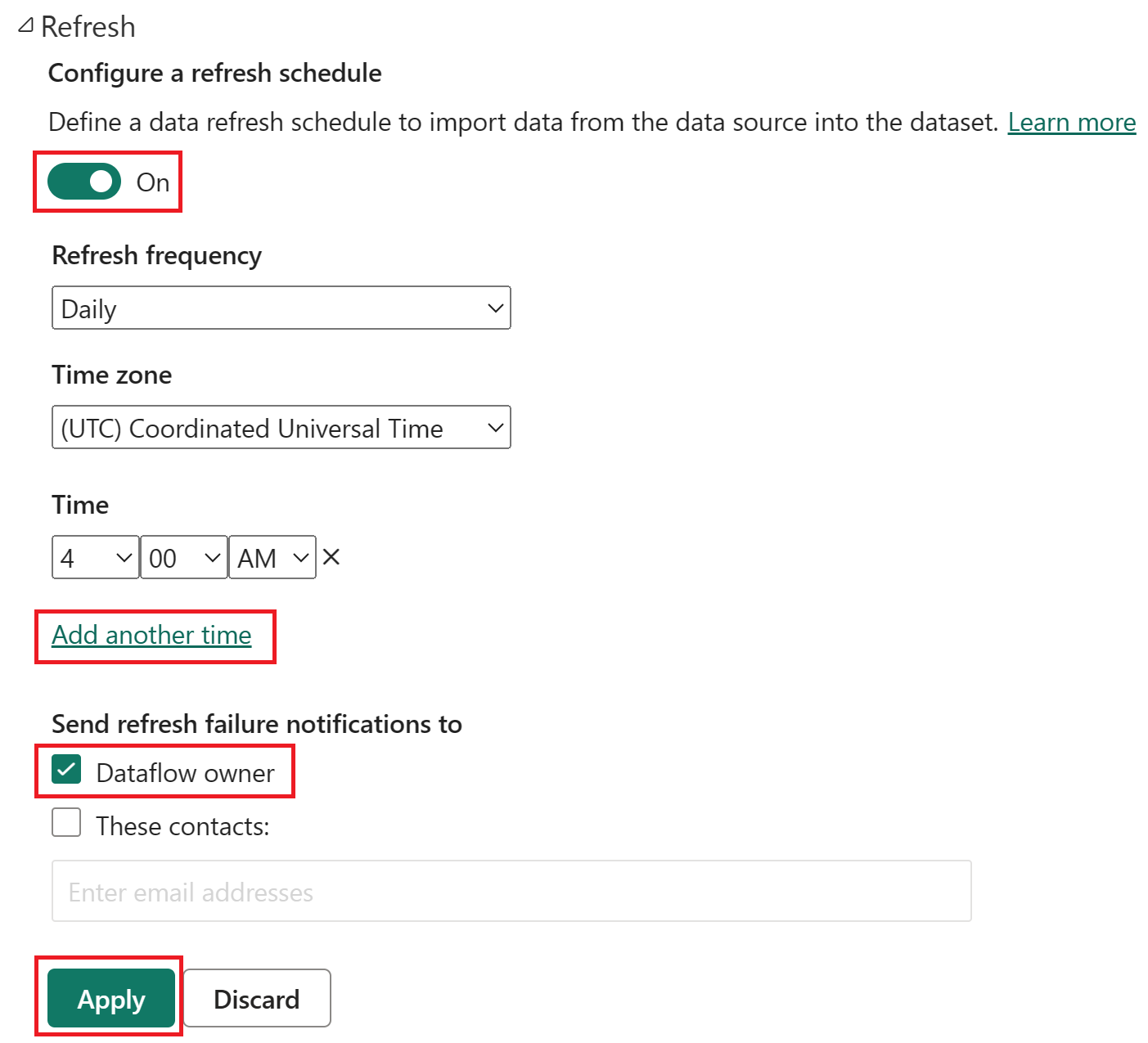Open the Learn more link
1148x1043 pixels.
[1072, 122]
